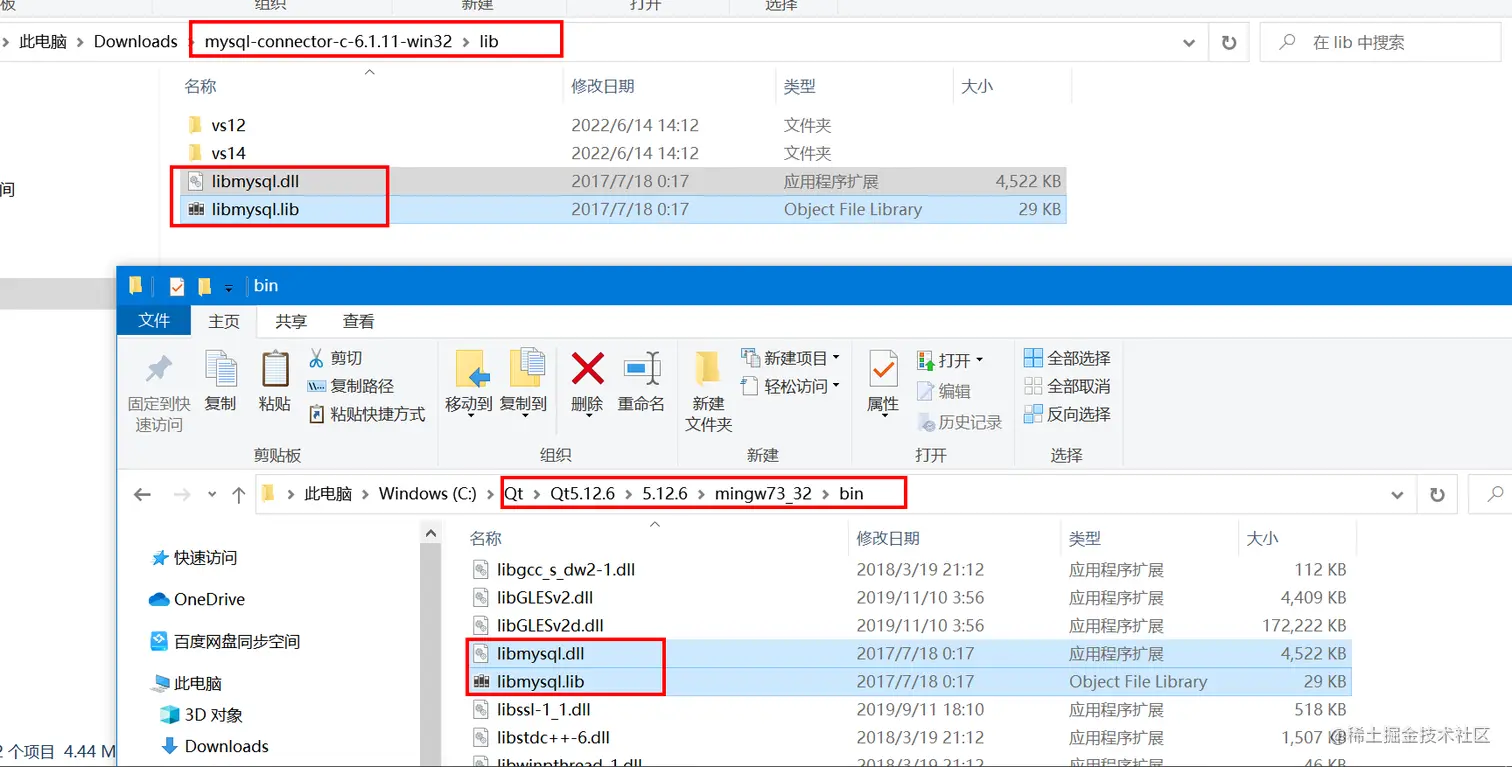This screenshot has width=1512, height=767.
Task: Open the Move To (移动到) menu
Action: click(x=469, y=382)
